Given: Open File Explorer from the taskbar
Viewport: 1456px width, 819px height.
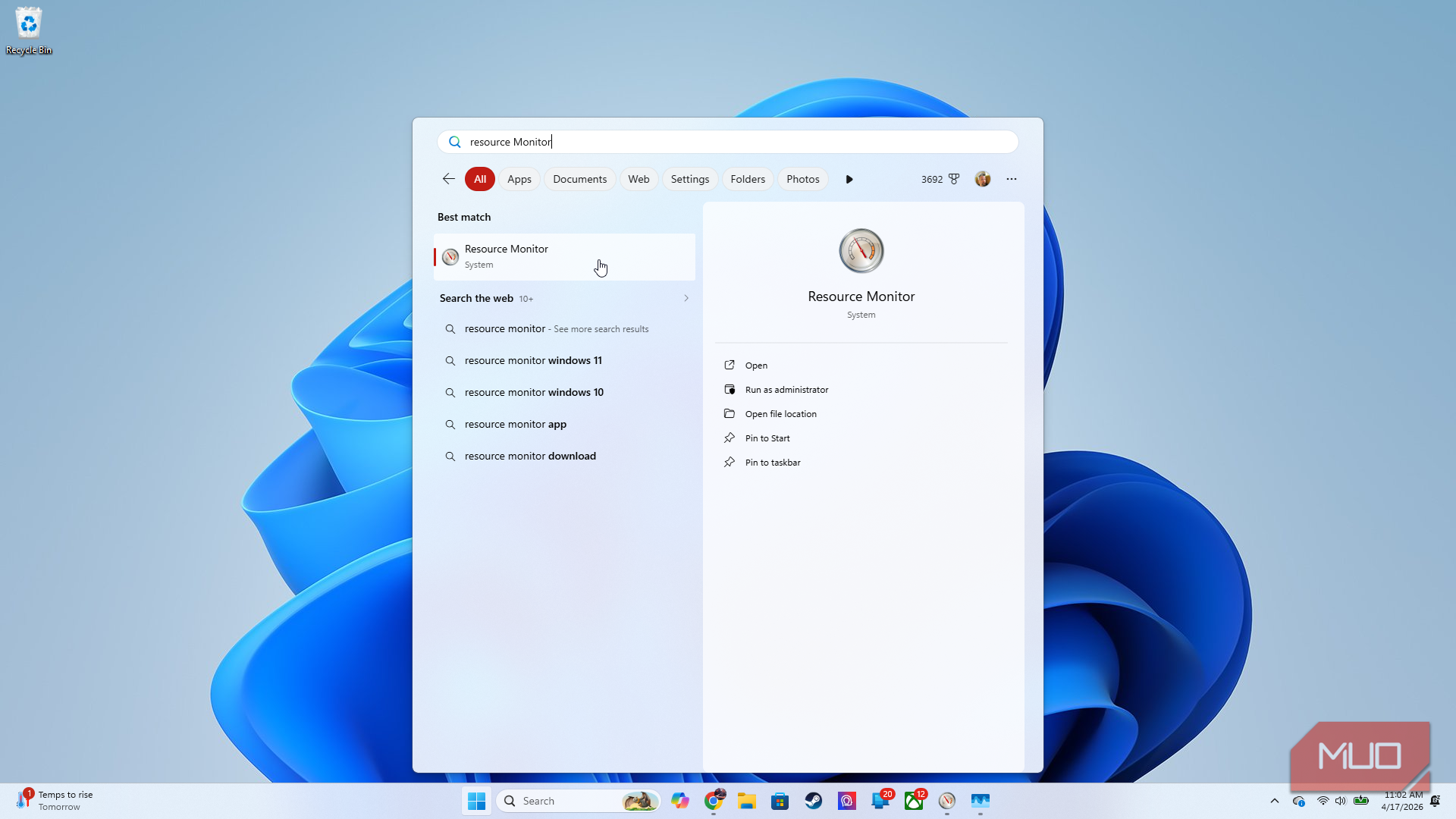Looking at the screenshot, I should tap(747, 801).
